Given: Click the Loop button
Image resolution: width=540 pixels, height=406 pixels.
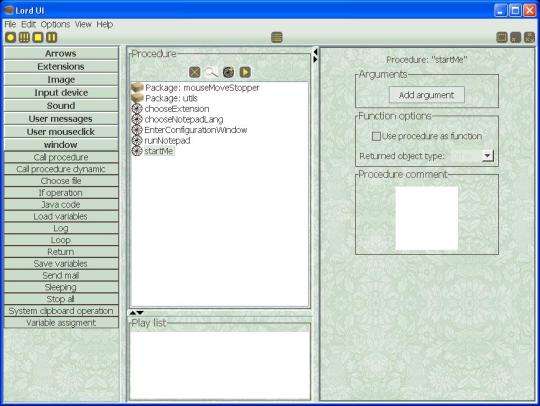Looking at the screenshot, I should (61, 240).
